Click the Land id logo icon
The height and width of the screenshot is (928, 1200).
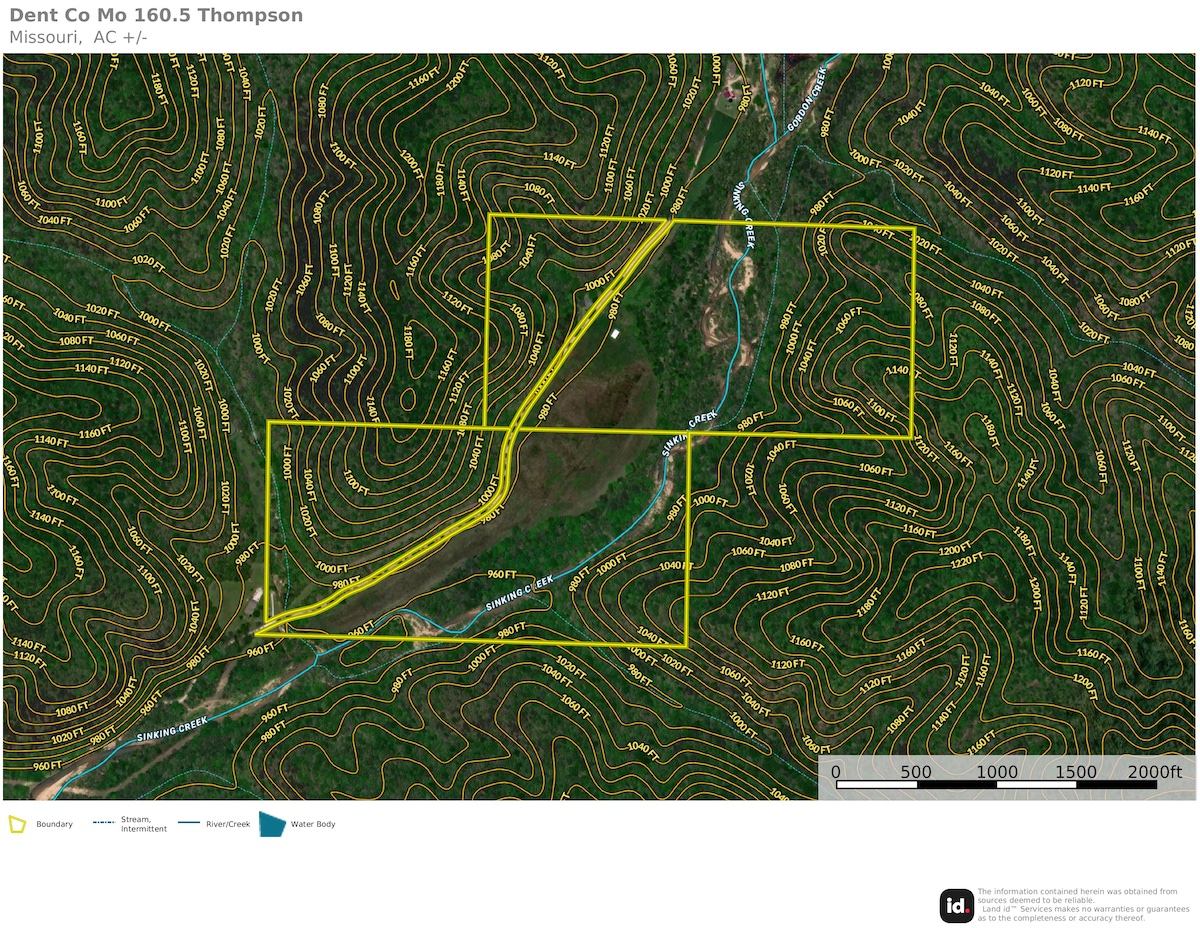point(957,906)
